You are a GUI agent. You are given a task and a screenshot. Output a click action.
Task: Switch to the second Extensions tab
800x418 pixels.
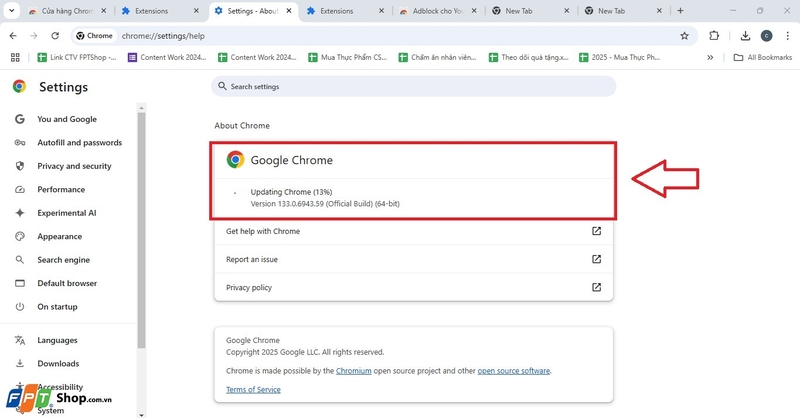pos(345,11)
